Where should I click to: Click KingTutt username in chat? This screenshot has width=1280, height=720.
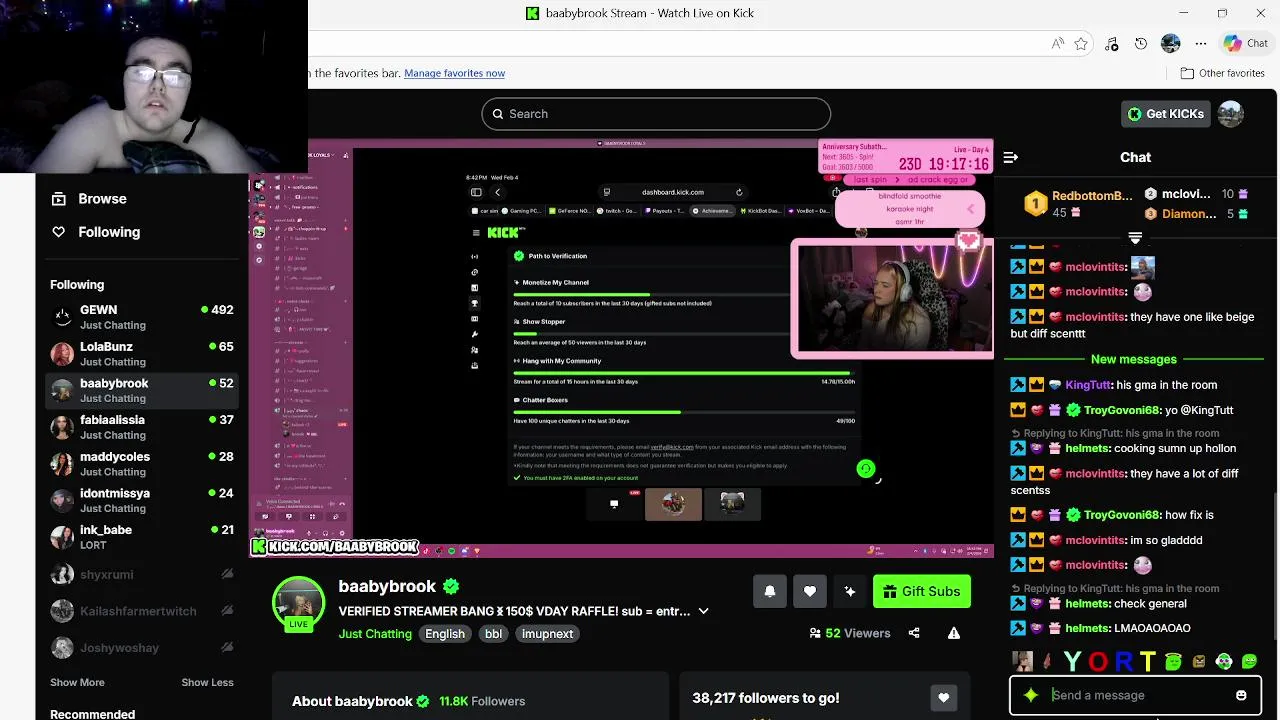click(x=1088, y=385)
